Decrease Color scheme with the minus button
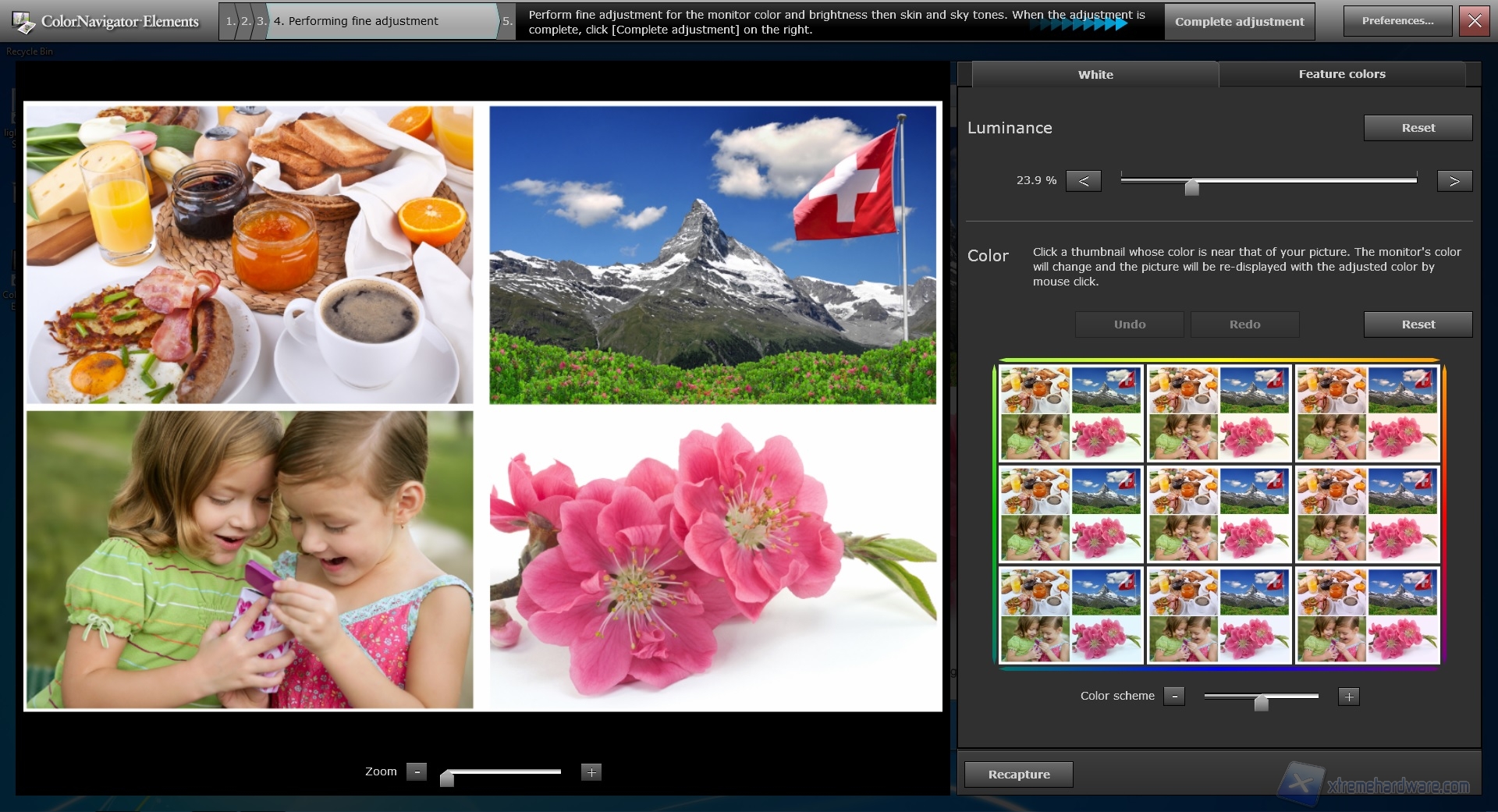 [1174, 696]
